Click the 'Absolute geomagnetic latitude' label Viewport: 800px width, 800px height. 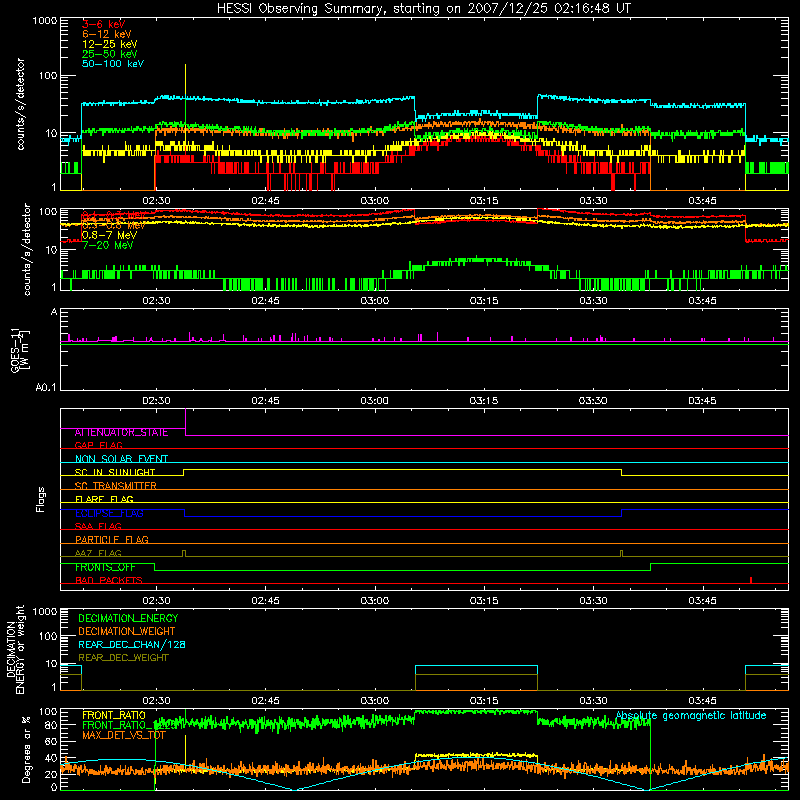click(691, 716)
